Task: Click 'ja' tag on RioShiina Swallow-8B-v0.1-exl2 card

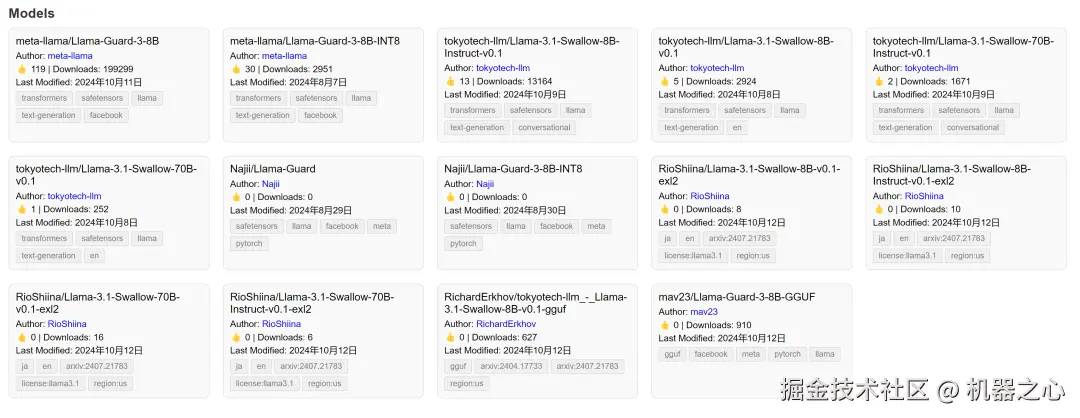Action: click(667, 239)
